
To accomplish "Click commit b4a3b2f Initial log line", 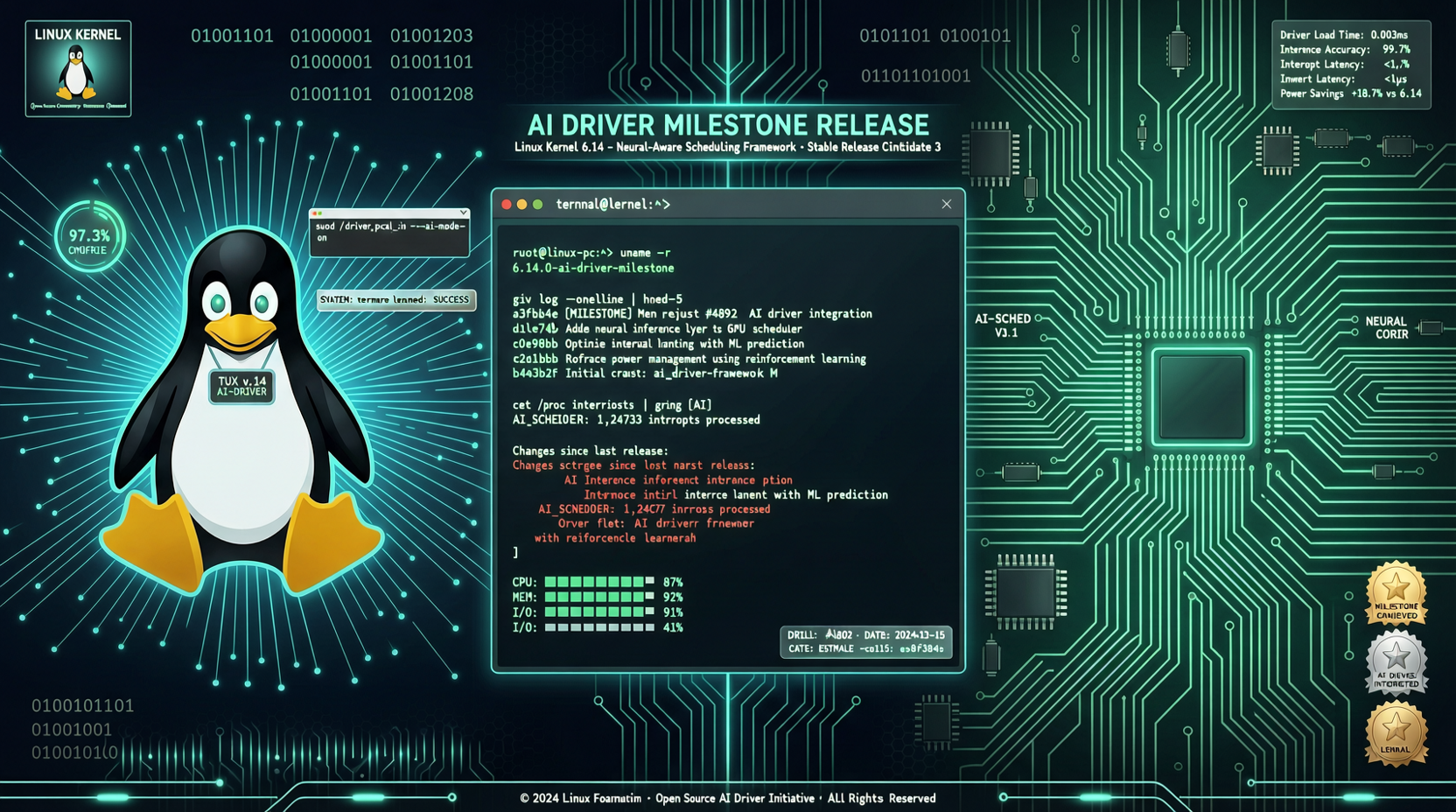I will pos(645,374).
